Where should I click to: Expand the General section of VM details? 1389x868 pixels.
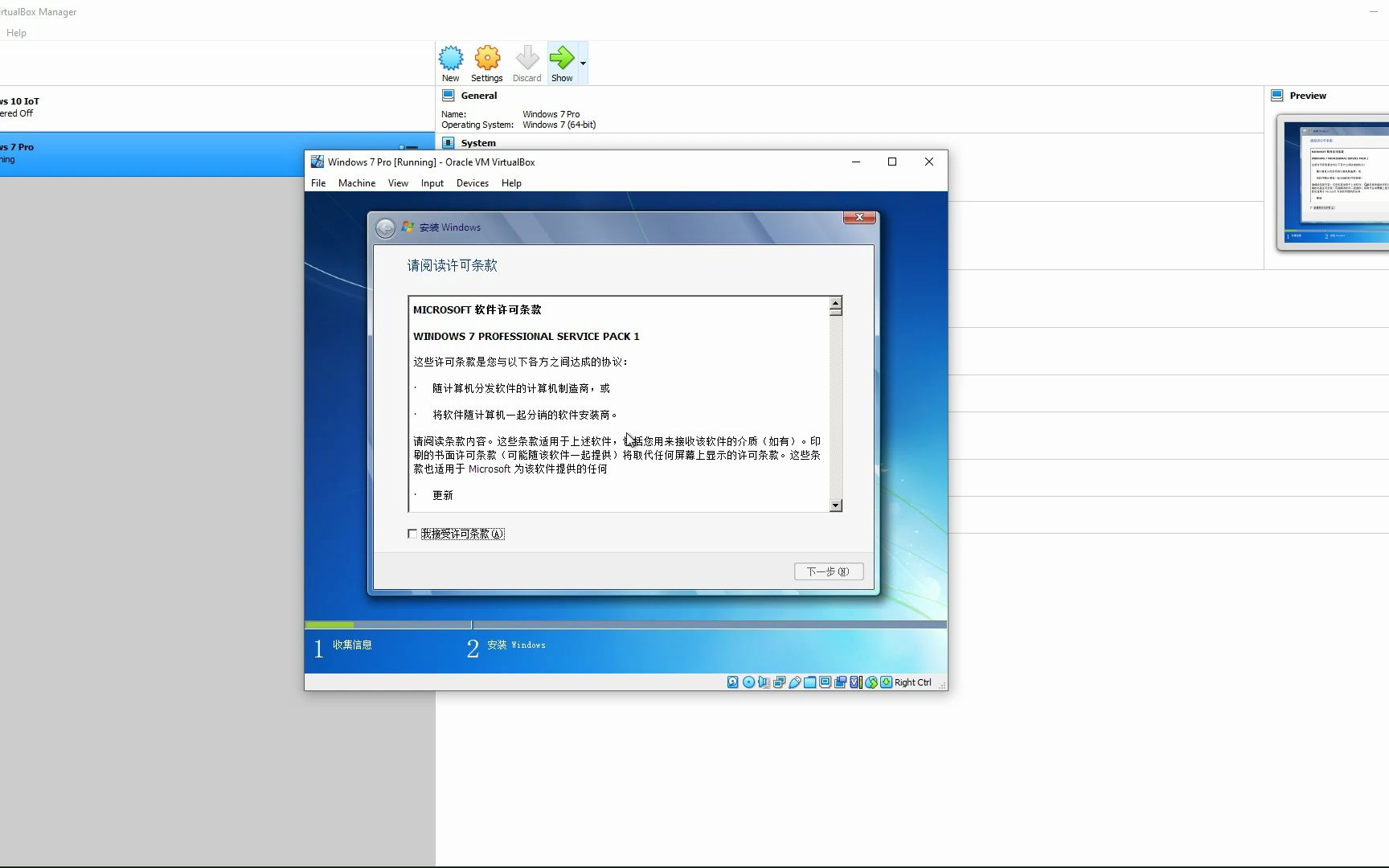click(478, 95)
